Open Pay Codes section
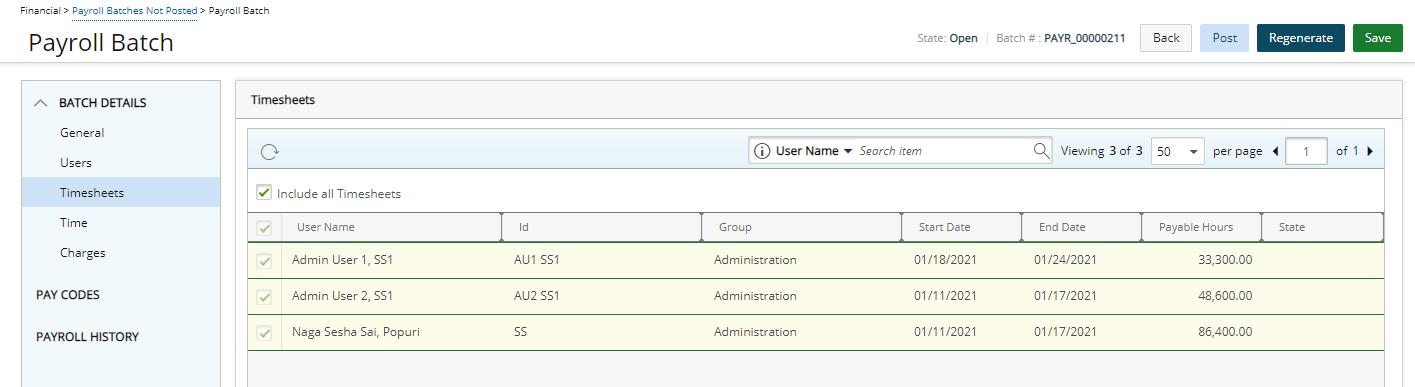Image resolution: width=1415 pixels, height=387 pixels. click(68, 295)
